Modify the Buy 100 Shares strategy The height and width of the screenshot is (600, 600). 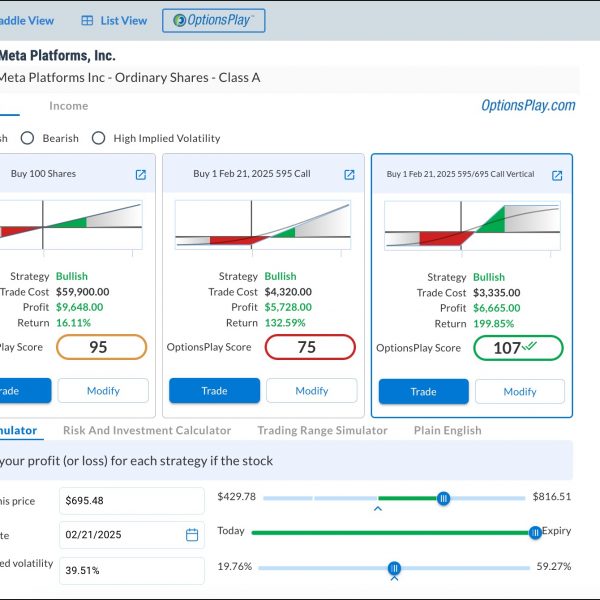click(x=103, y=391)
